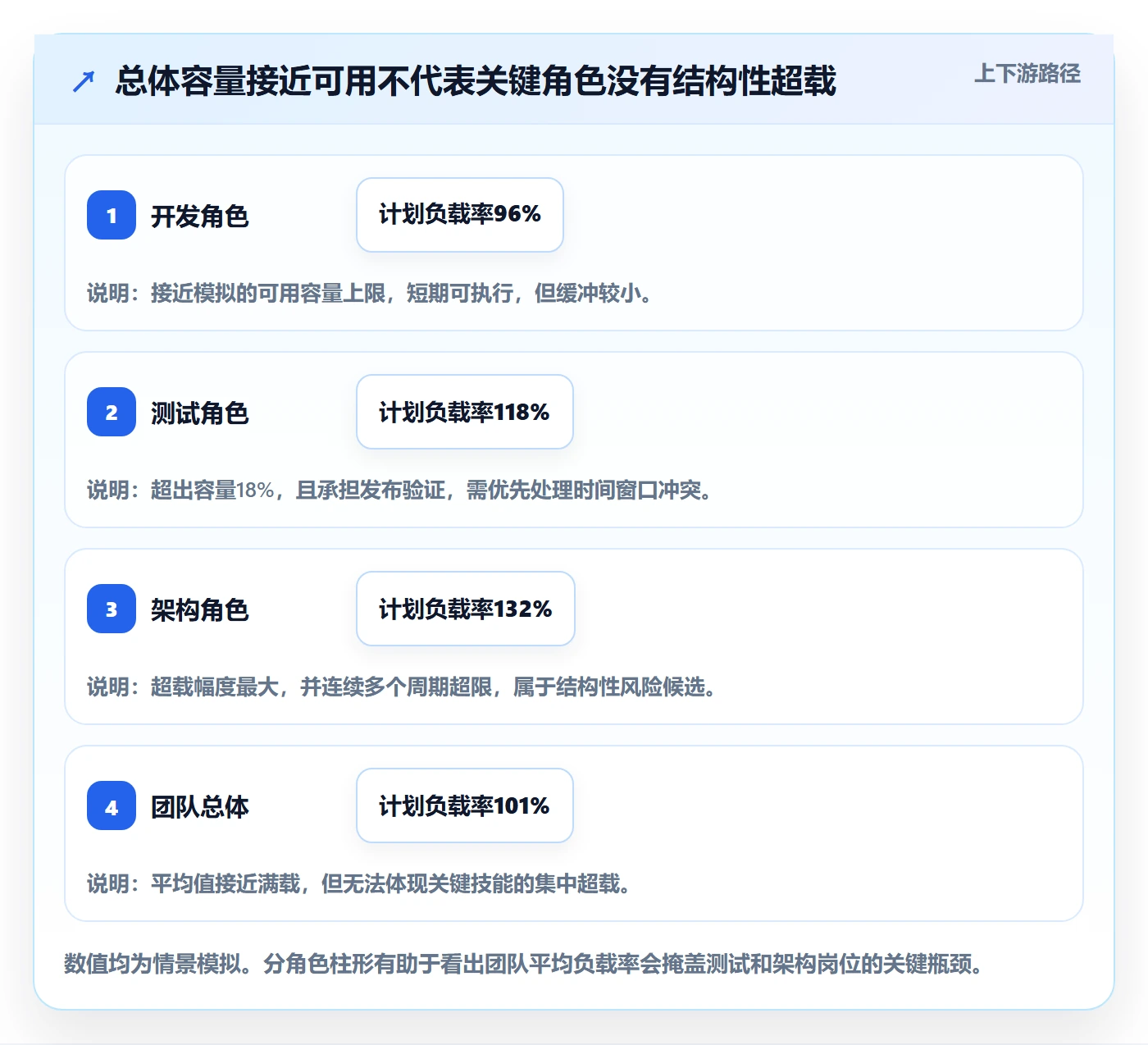Click the note 超载幅度最大，并连续多个周期超限
Viewport: 1148px width, 1045px height.
pyautogui.click(x=321, y=687)
